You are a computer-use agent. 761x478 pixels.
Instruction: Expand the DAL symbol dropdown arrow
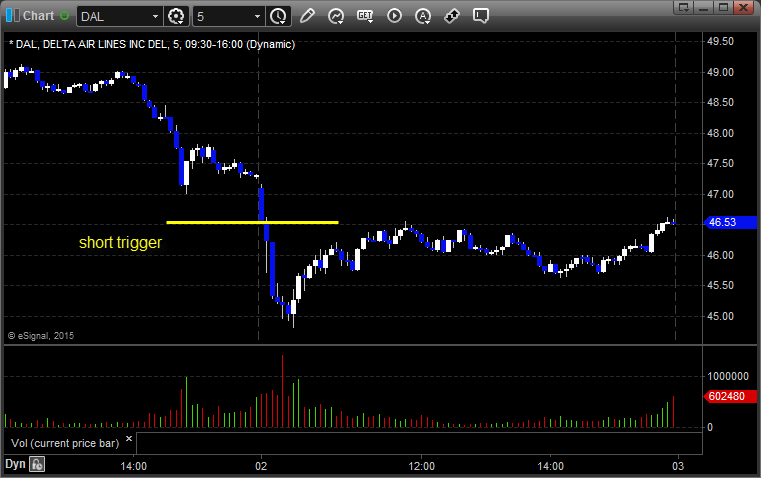click(x=155, y=16)
